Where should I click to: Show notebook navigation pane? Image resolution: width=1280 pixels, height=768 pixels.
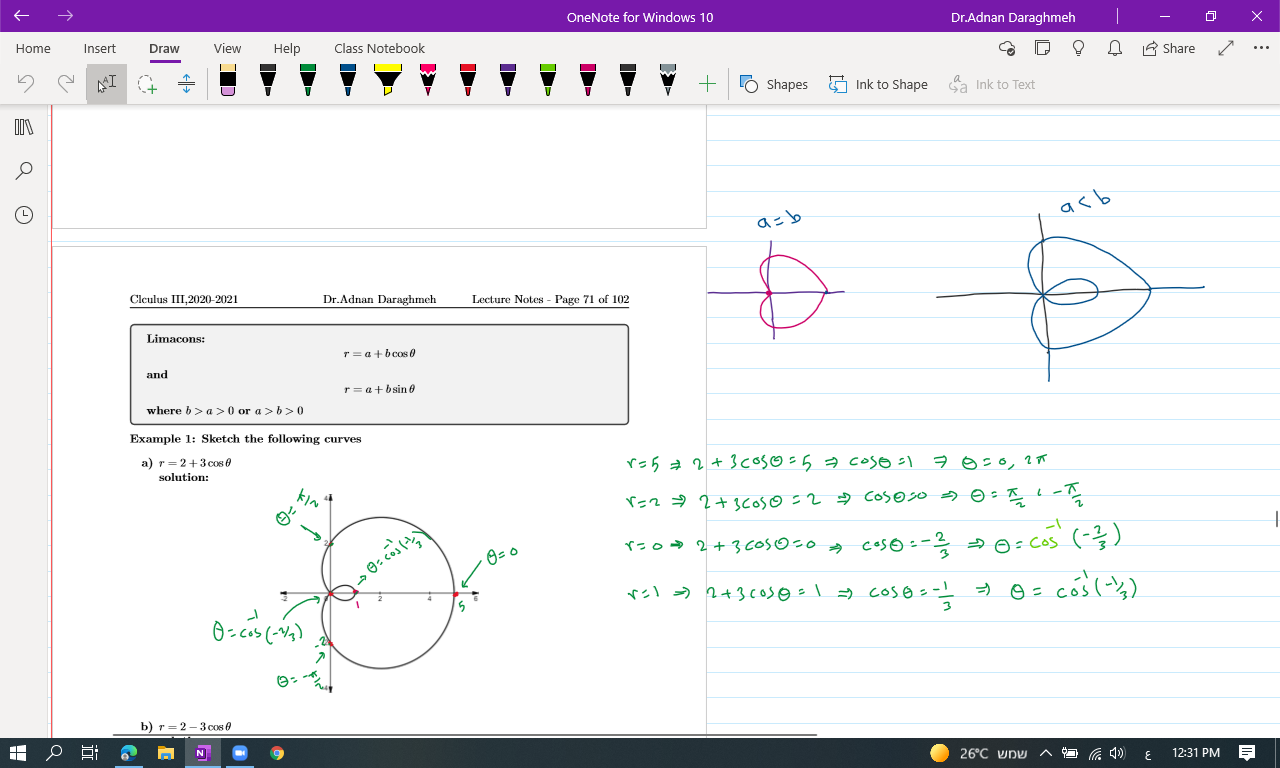(24, 127)
